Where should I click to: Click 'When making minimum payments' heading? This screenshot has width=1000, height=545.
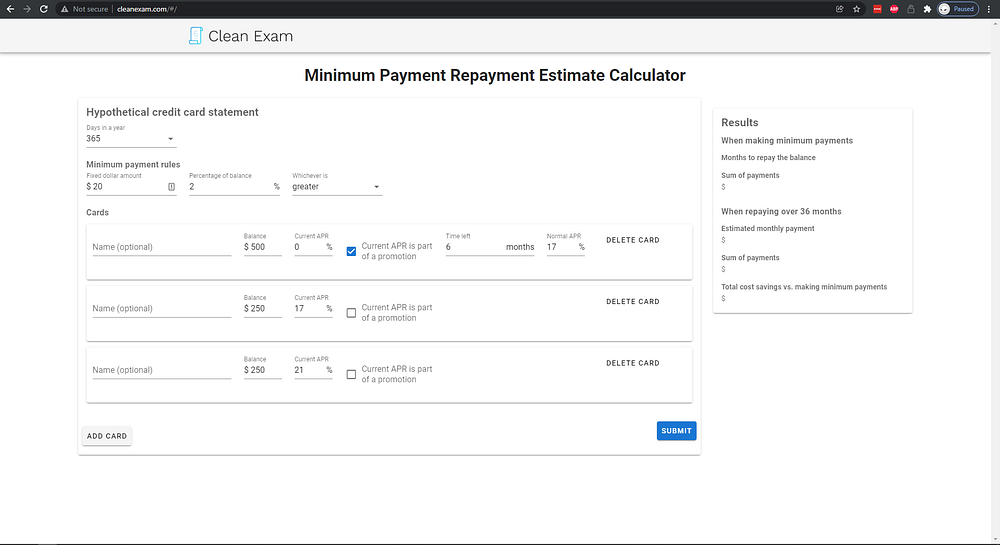click(x=786, y=141)
